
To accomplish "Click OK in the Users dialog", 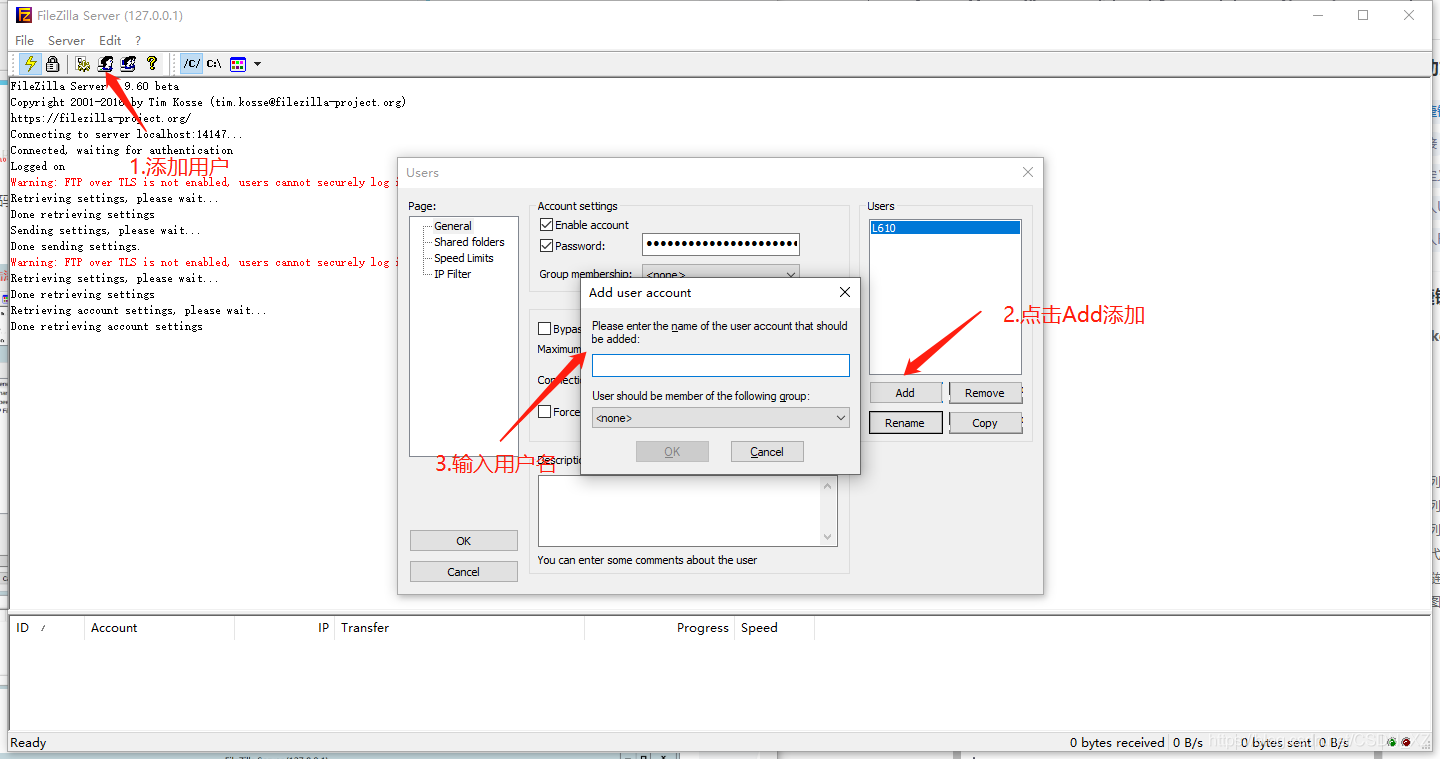I will tap(464, 541).
